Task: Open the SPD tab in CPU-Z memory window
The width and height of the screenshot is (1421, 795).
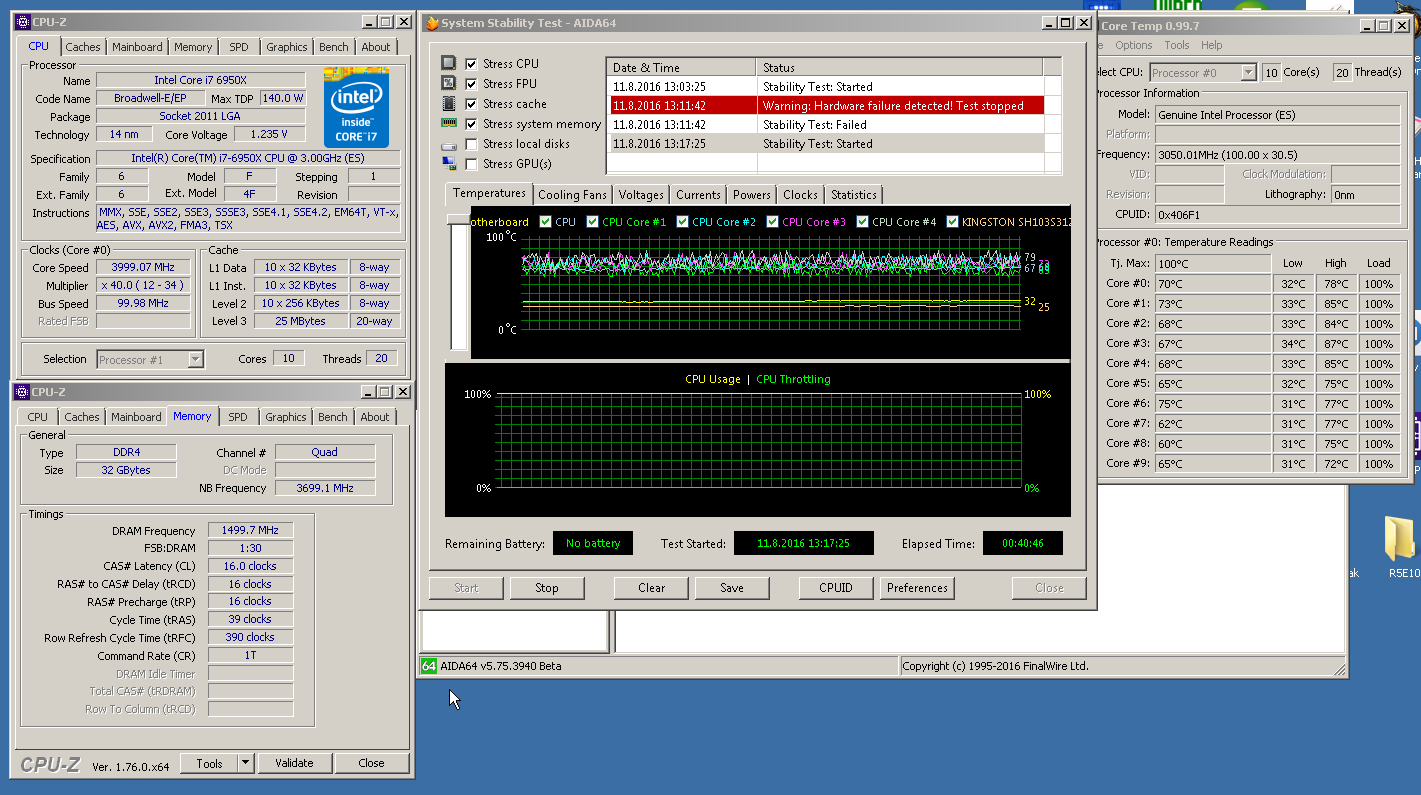Action: click(238, 417)
